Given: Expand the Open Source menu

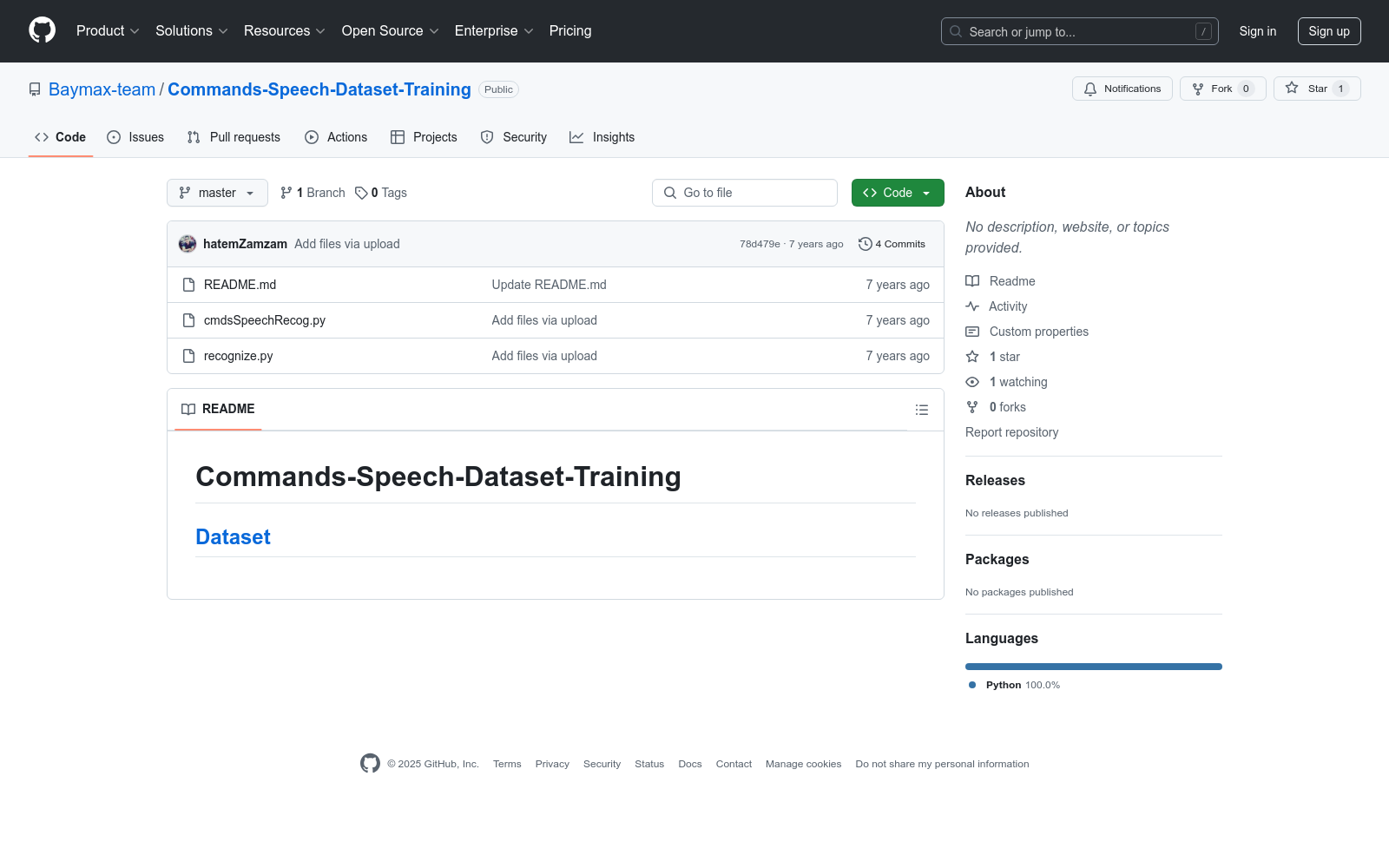Looking at the screenshot, I should (x=391, y=31).
